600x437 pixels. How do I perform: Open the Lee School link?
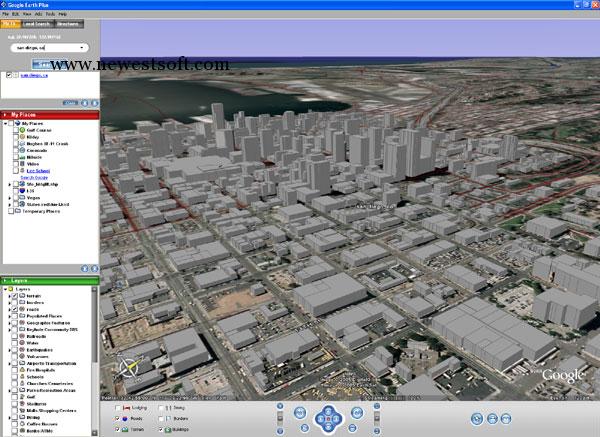pyautogui.click(x=38, y=171)
